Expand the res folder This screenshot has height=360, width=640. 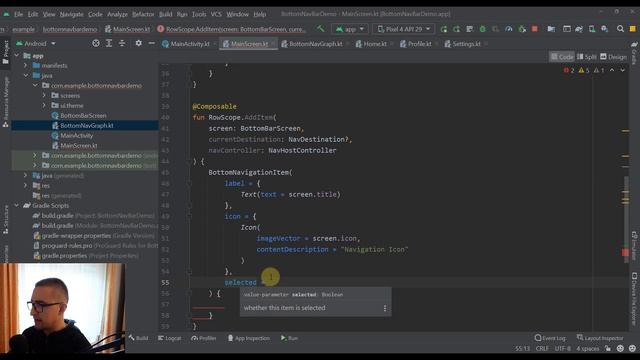click(25, 185)
